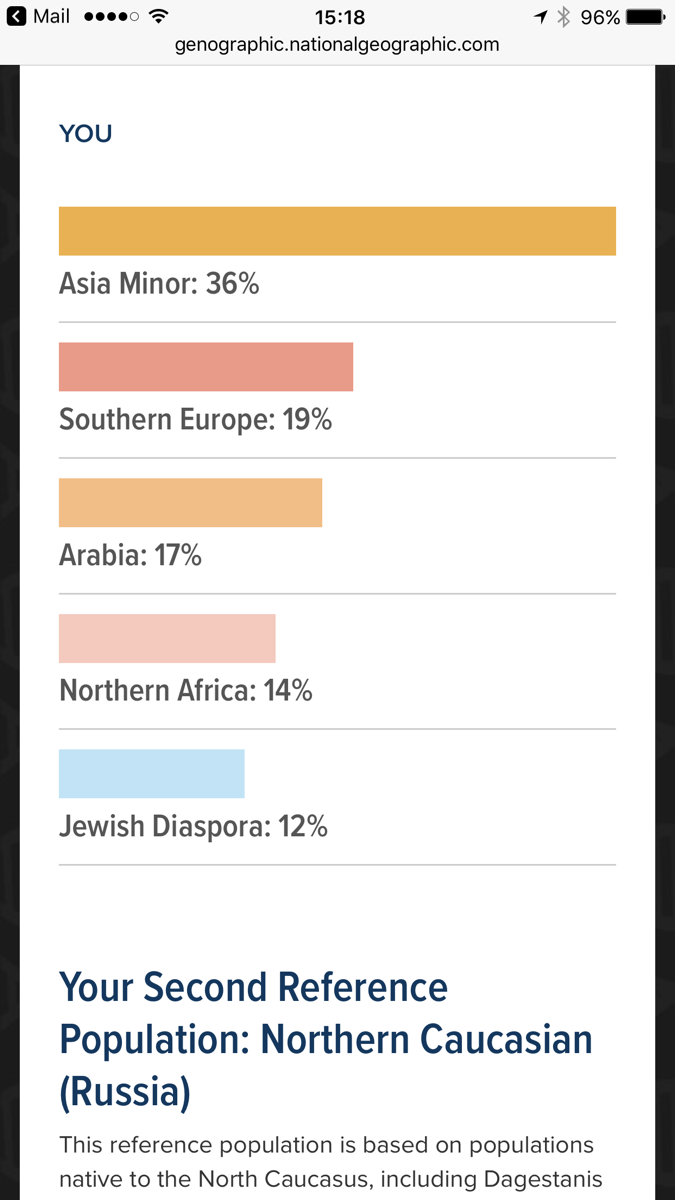Tap the "Jewish Diaspora: 12%" label
The image size is (675, 1200).
[x=193, y=826]
